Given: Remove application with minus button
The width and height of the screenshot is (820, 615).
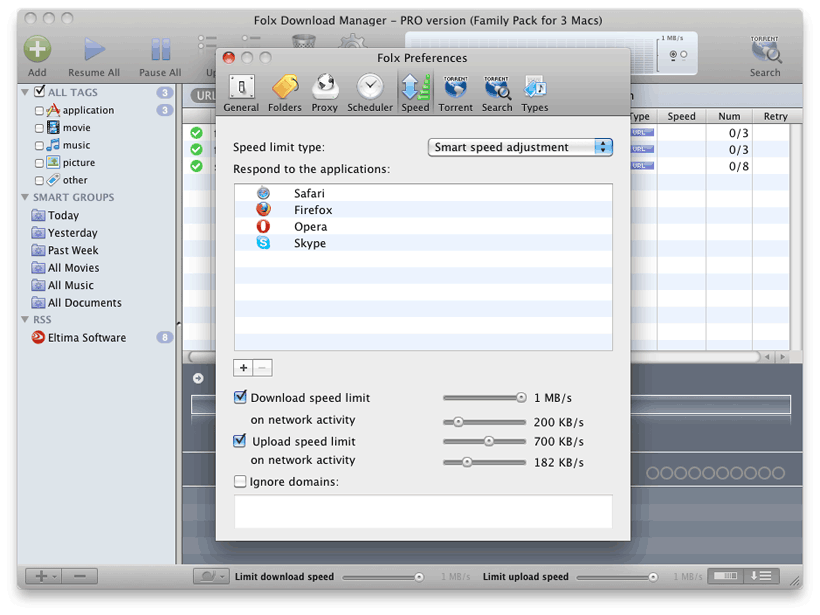Looking at the screenshot, I should (263, 368).
